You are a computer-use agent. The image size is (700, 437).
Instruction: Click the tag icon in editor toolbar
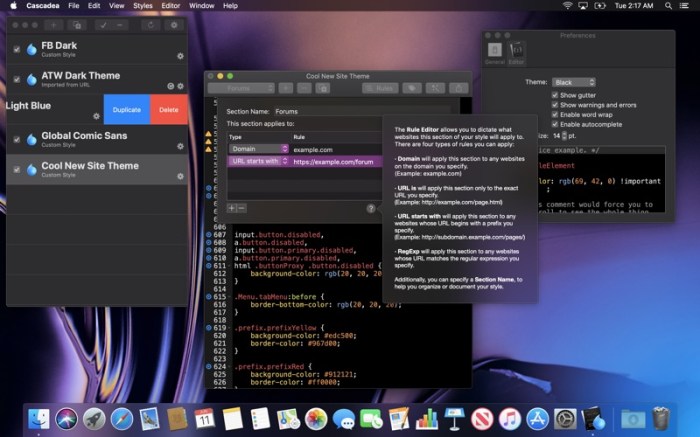(x=412, y=88)
